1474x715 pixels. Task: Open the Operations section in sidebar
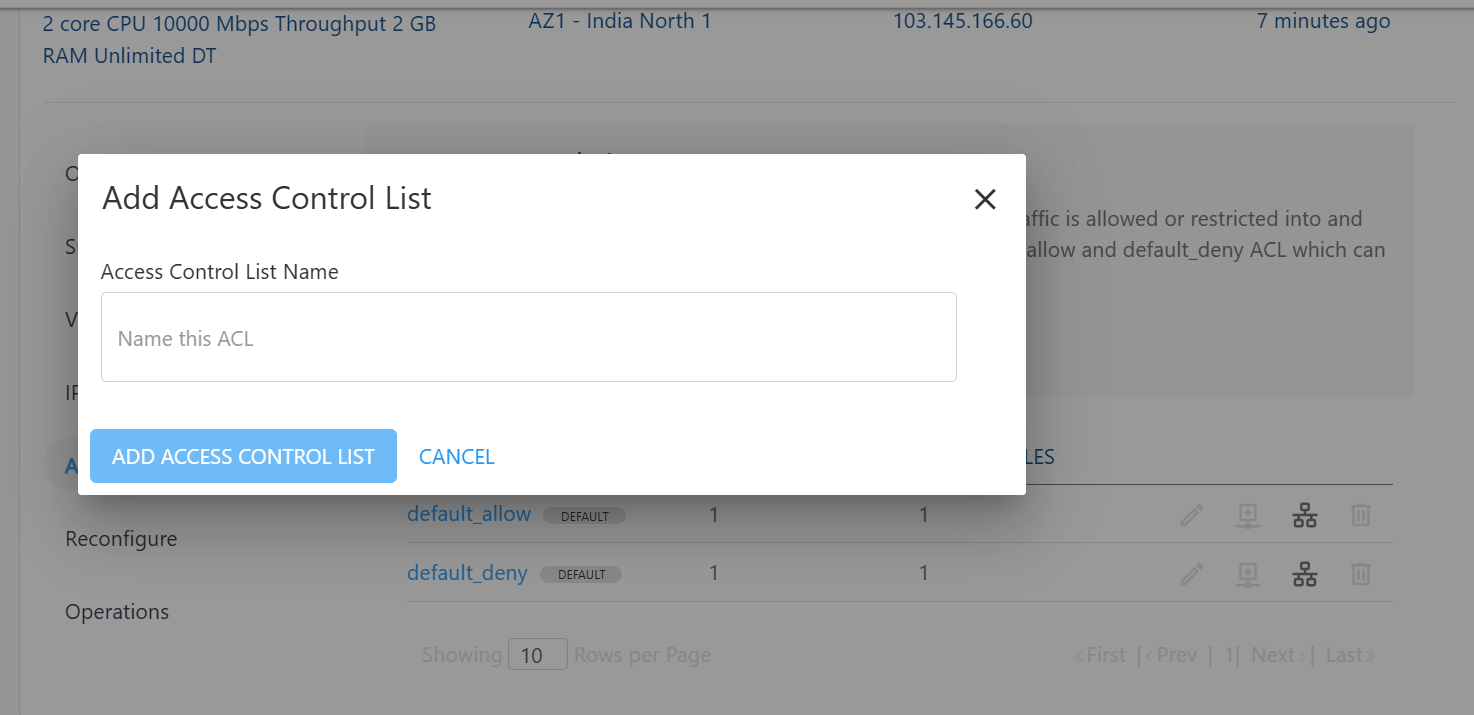pyautogui.click(x=117, y=612)
